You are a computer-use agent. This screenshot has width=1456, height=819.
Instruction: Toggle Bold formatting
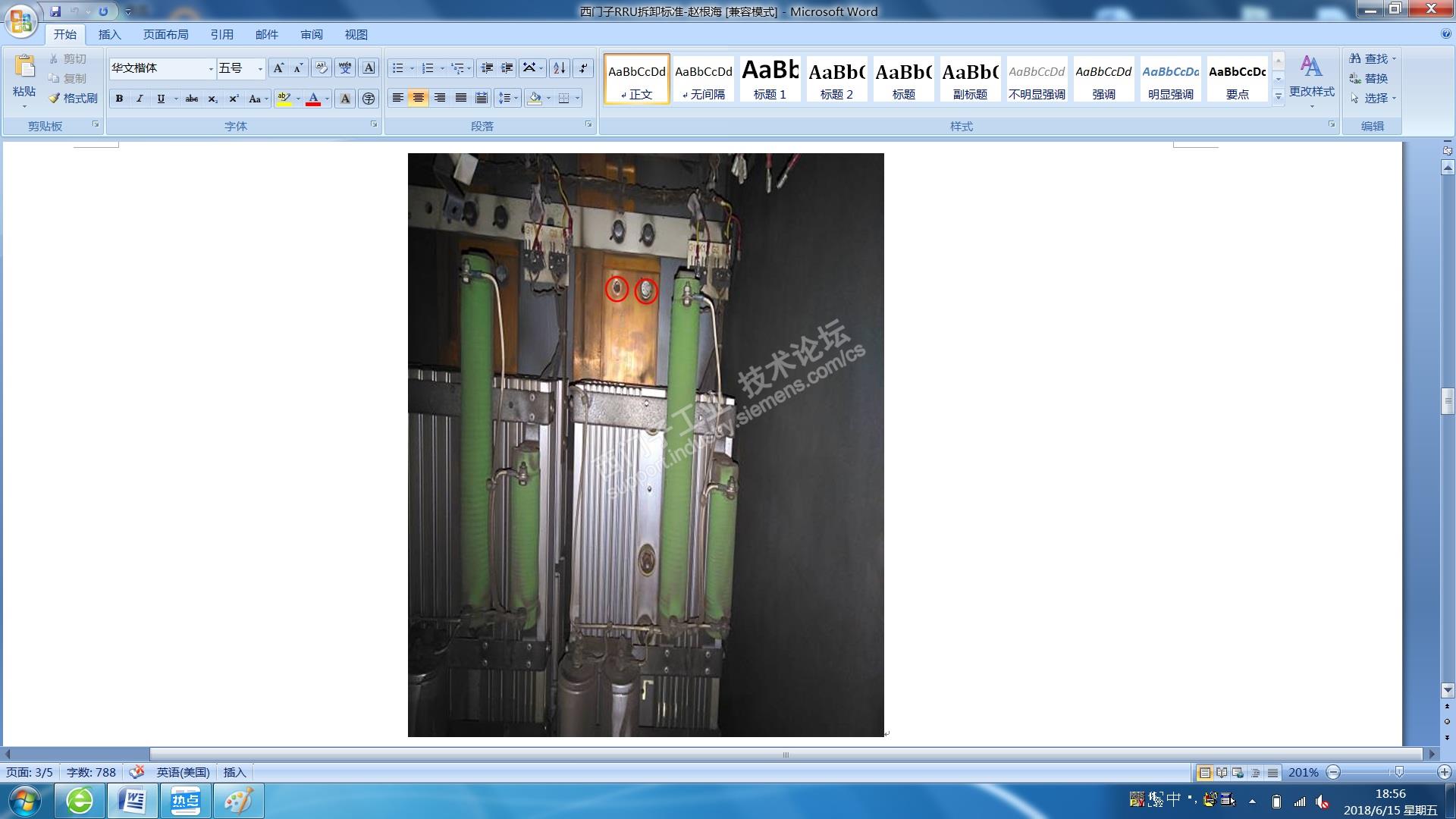(119, 99)
